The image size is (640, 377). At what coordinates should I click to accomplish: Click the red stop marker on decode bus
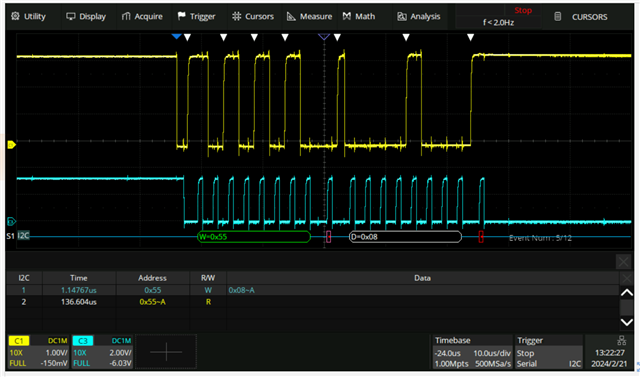point(481,237)
